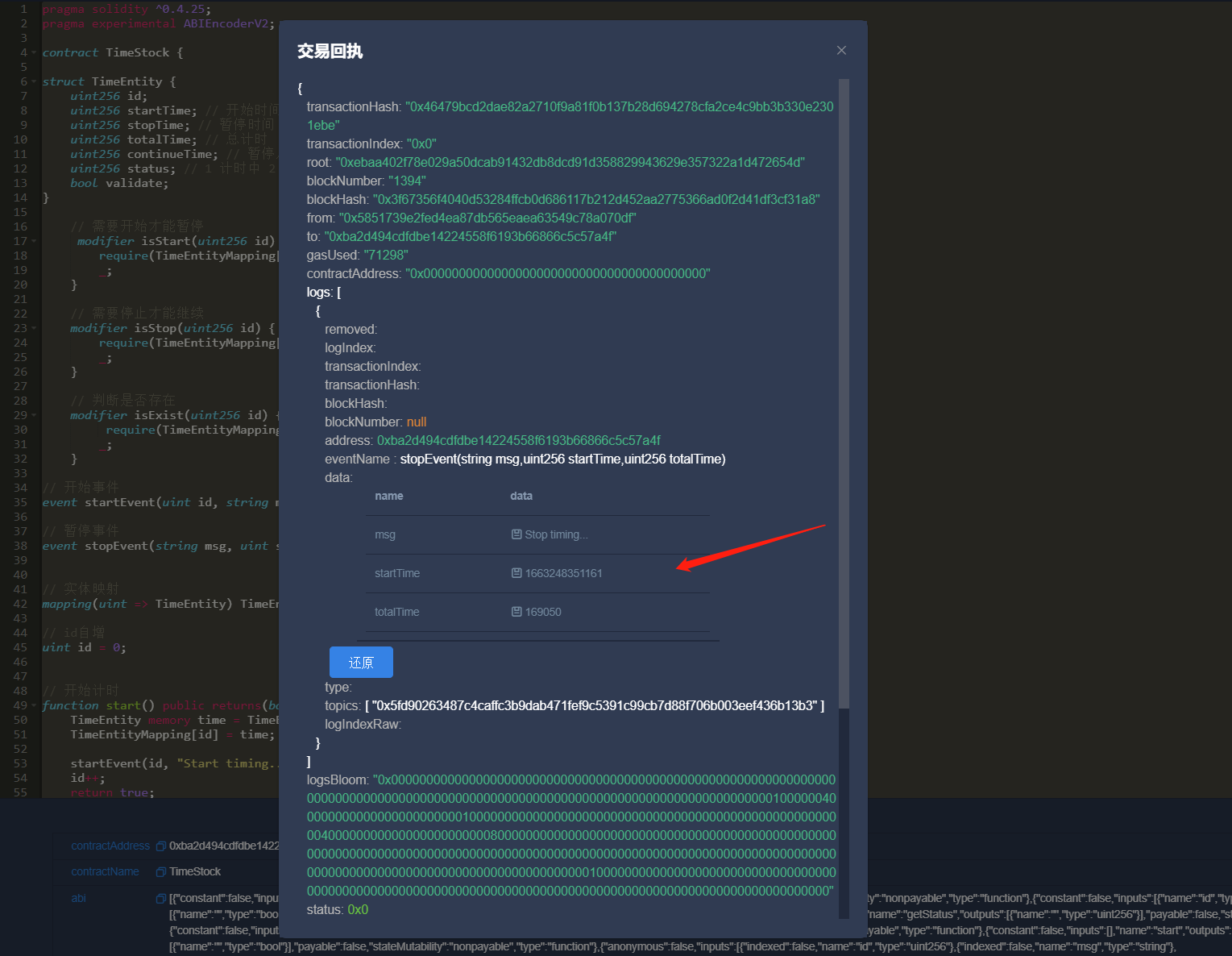Copy the abi JSON via its copy icon
The image size is (1232, 956).
(160, 897)
